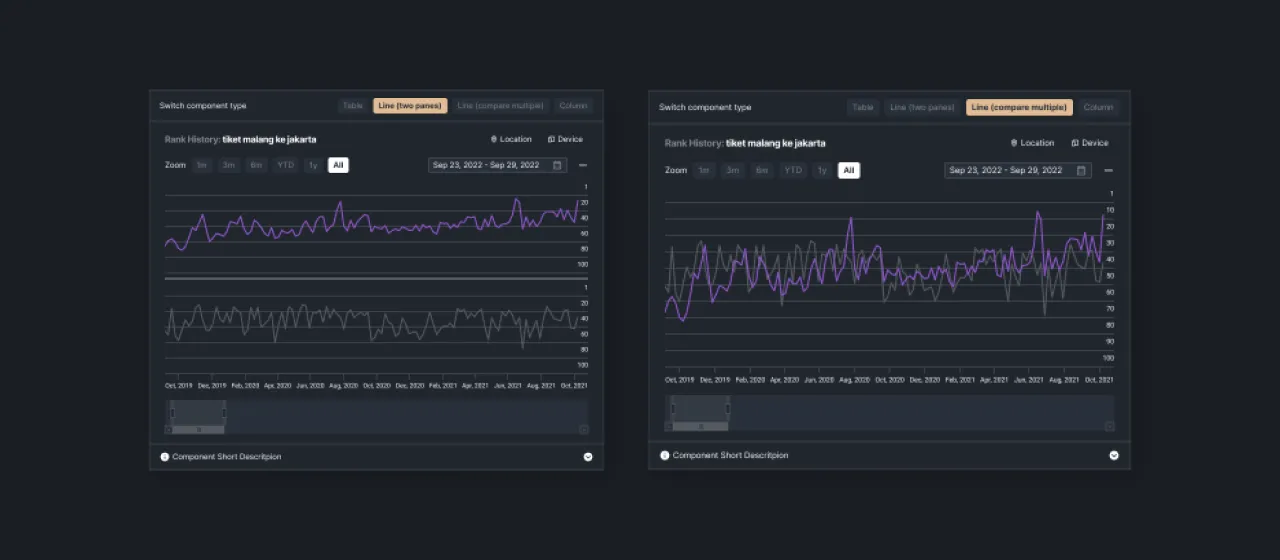This screenshot has width=1280, height=560.
Task: Select 1m zoom in the compare-multiple panel
Action: point(705,170)
